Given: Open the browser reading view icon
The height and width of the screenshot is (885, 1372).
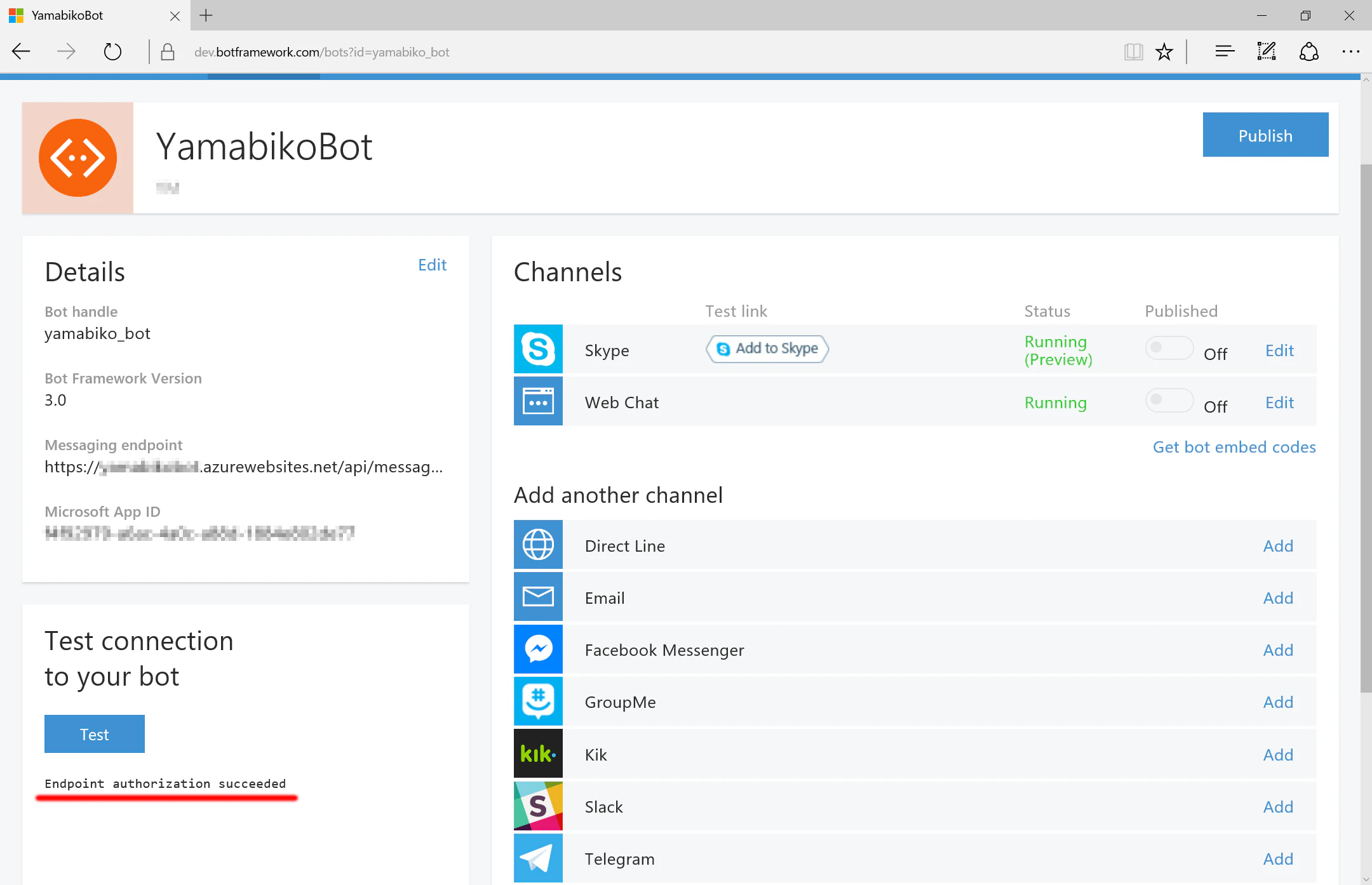Looking at the screenshot, I should coord(1133,52).
